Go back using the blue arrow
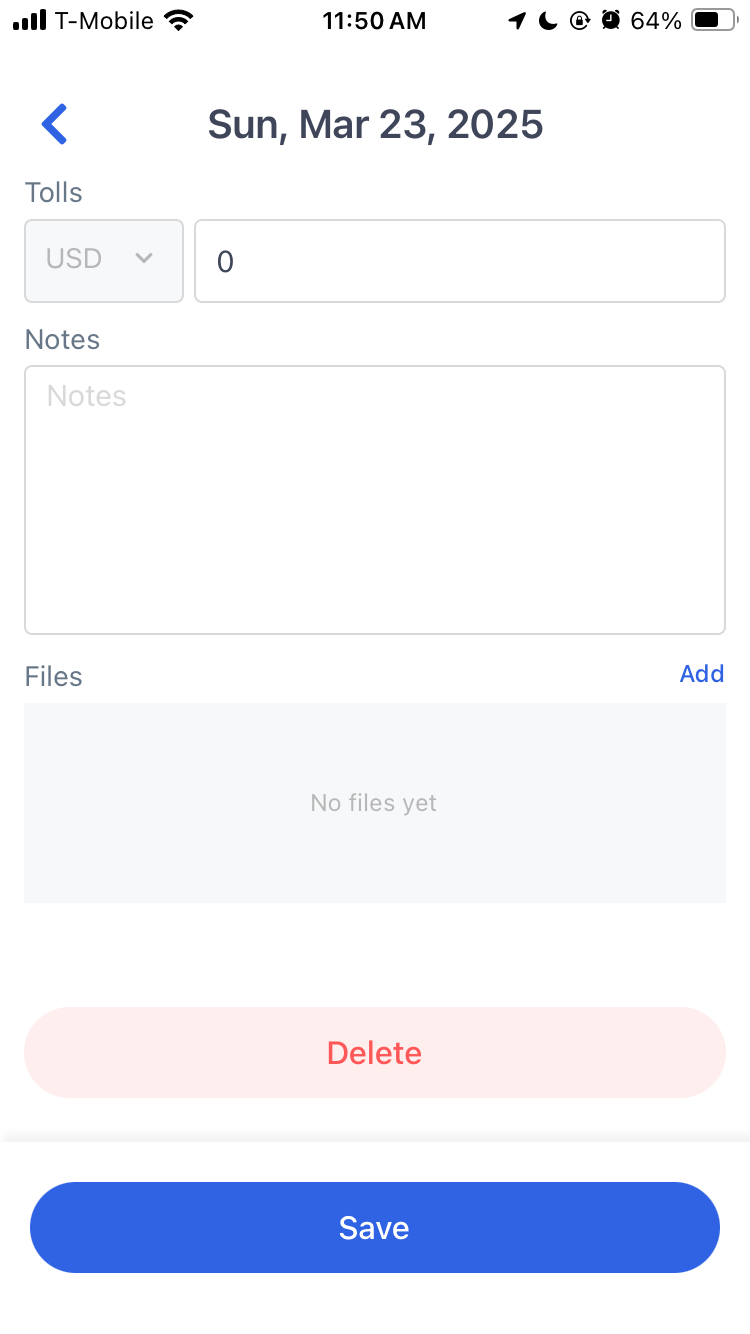Screen dimensions: 750x1334 (x=54, y=124)
